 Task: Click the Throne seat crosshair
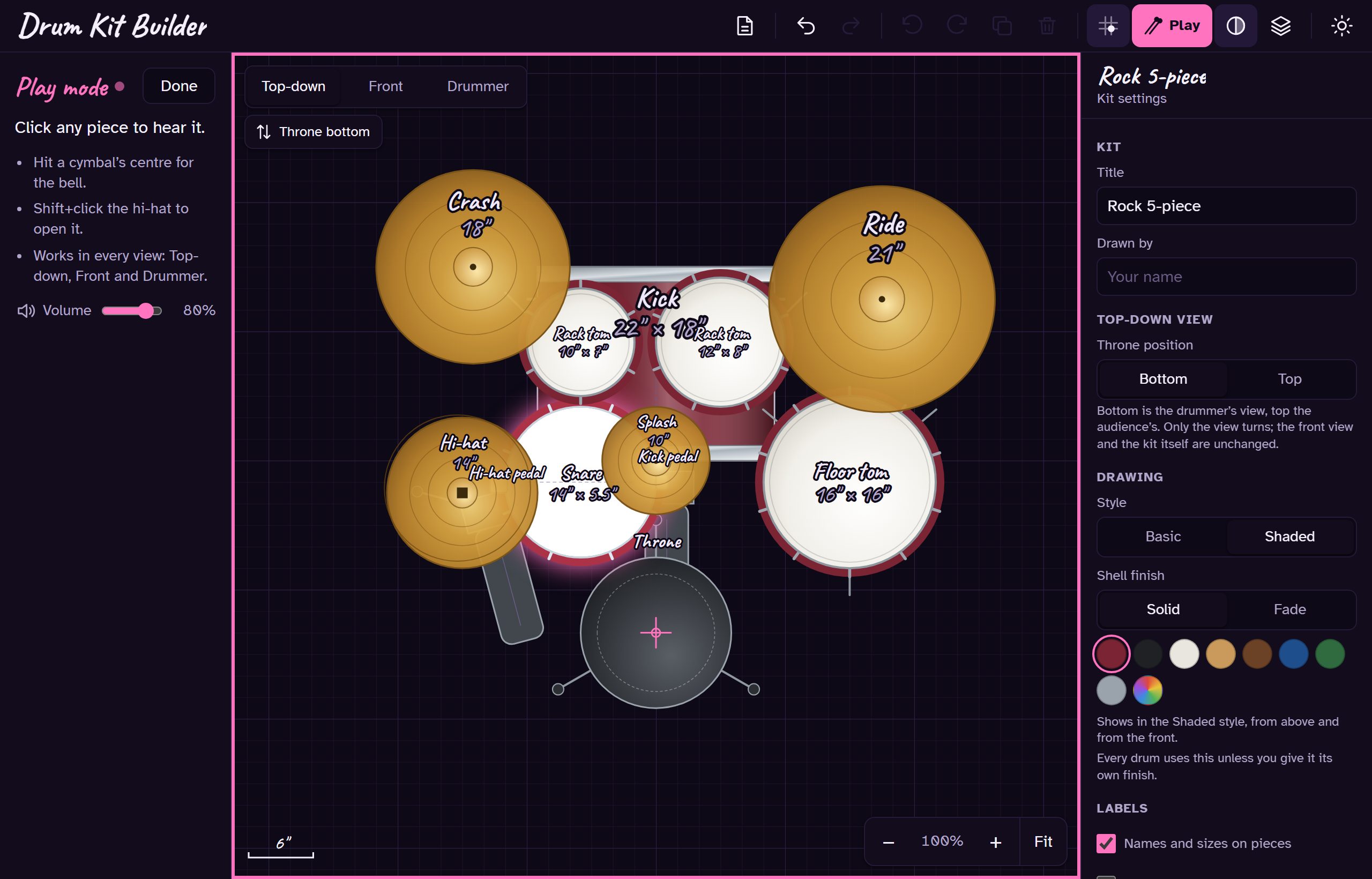pos(656,632)
